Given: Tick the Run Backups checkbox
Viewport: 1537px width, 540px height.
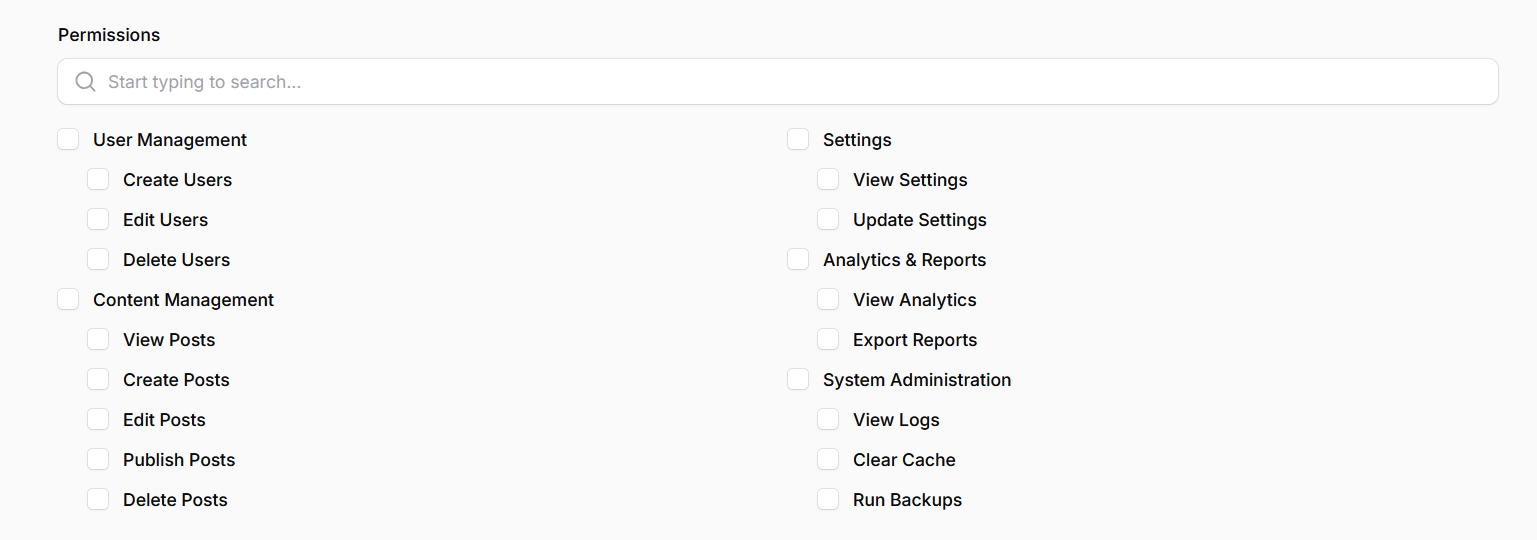Looking at the screenshot, I should pos(828,500).
